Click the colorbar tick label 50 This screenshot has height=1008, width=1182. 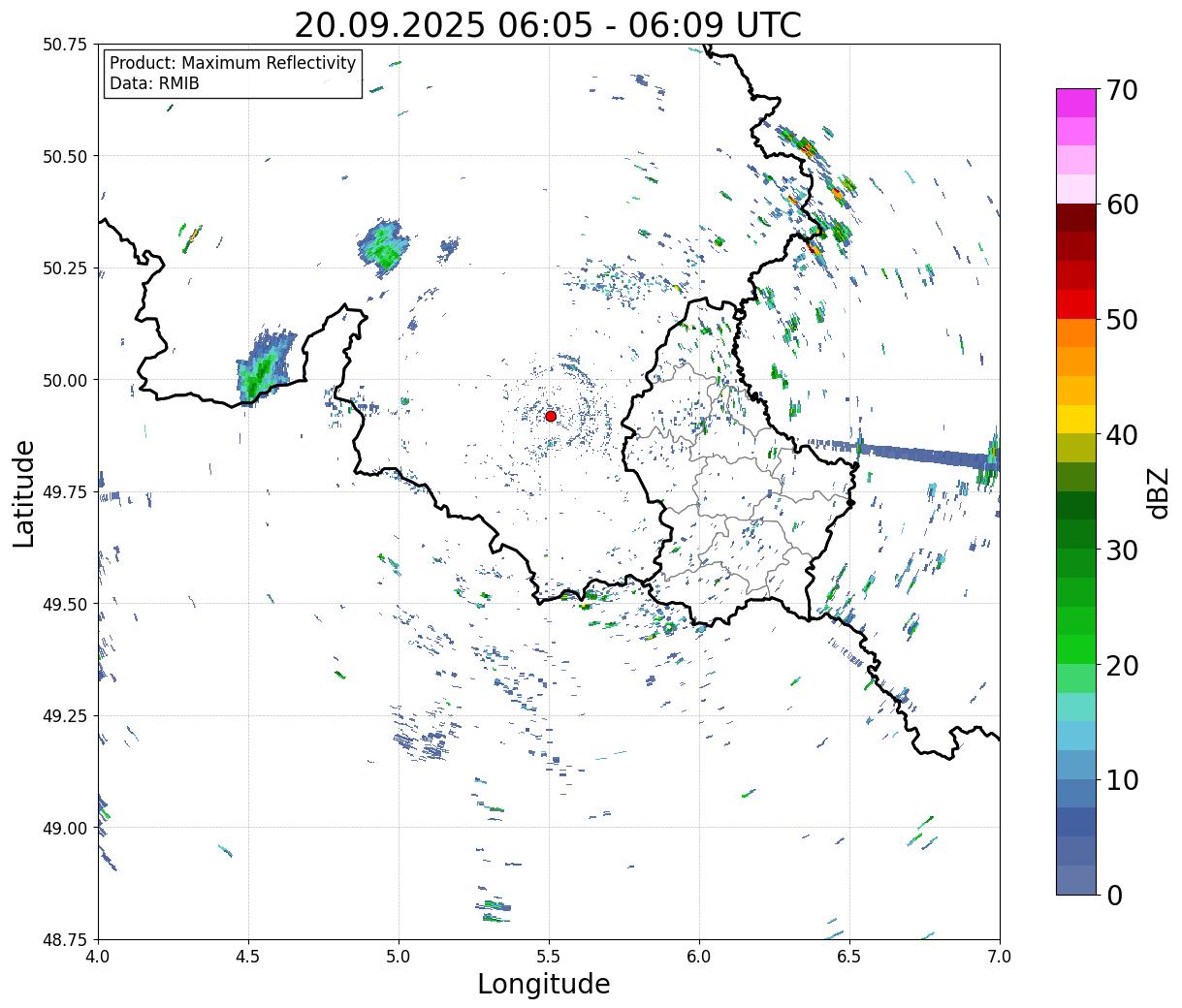coord(1121,320)
